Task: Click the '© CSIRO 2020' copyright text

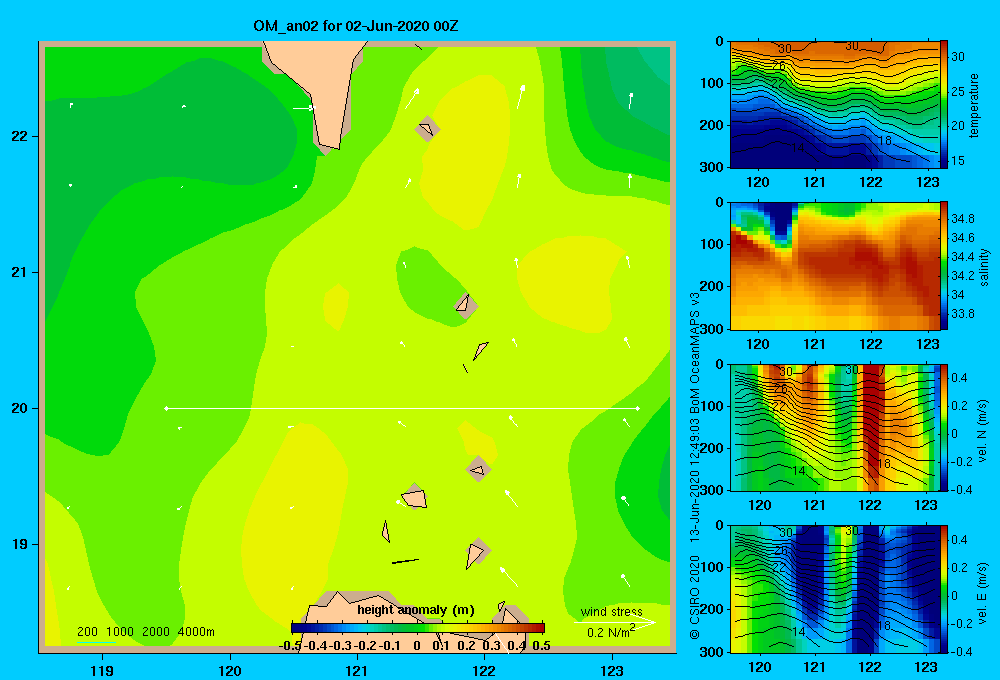Action: 695,597
